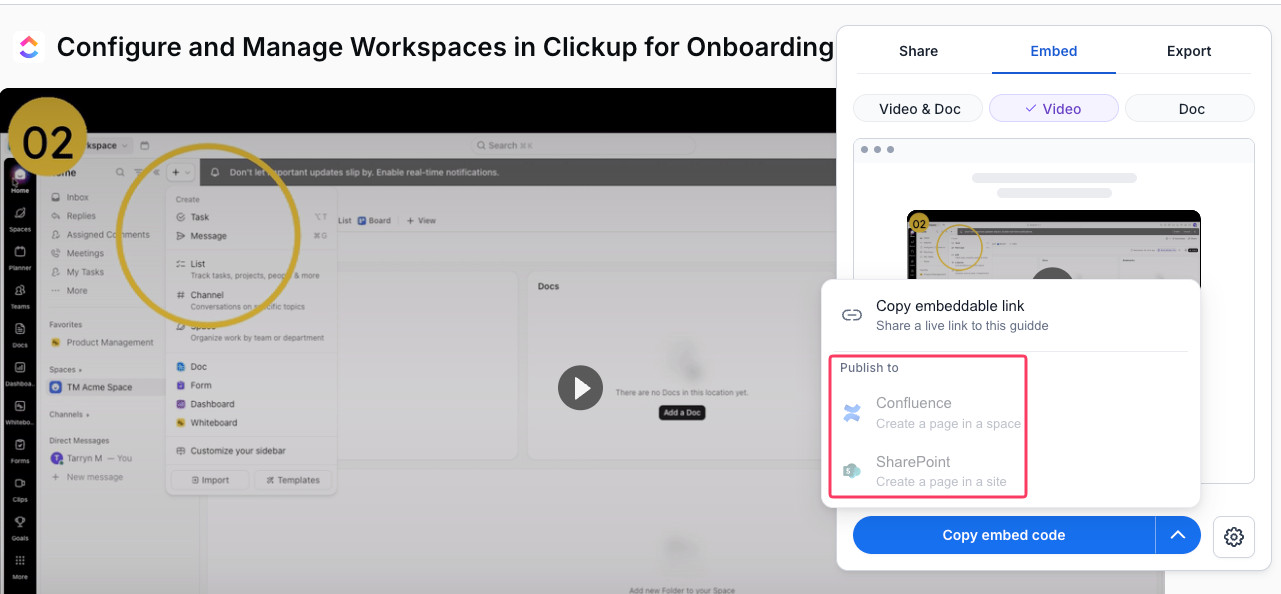Collapse the chevron beside Copy embed code
This screenshot has height=594, width=1281.
point(1178,535)
